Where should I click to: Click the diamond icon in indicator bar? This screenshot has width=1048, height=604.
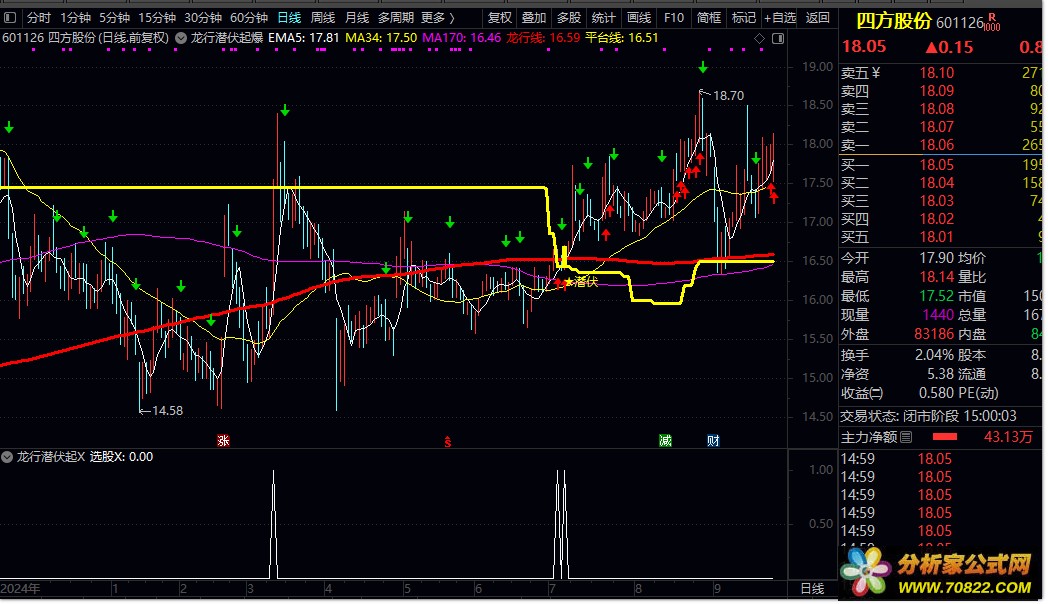pyautogui.click(x=759, y=38)
